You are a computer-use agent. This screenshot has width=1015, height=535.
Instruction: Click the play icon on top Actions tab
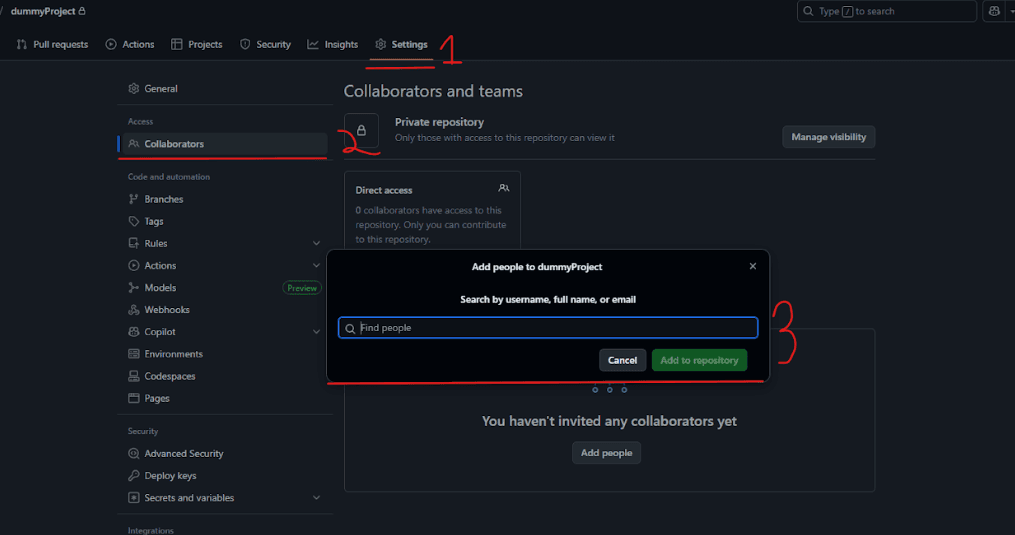(x=111, y=44)
